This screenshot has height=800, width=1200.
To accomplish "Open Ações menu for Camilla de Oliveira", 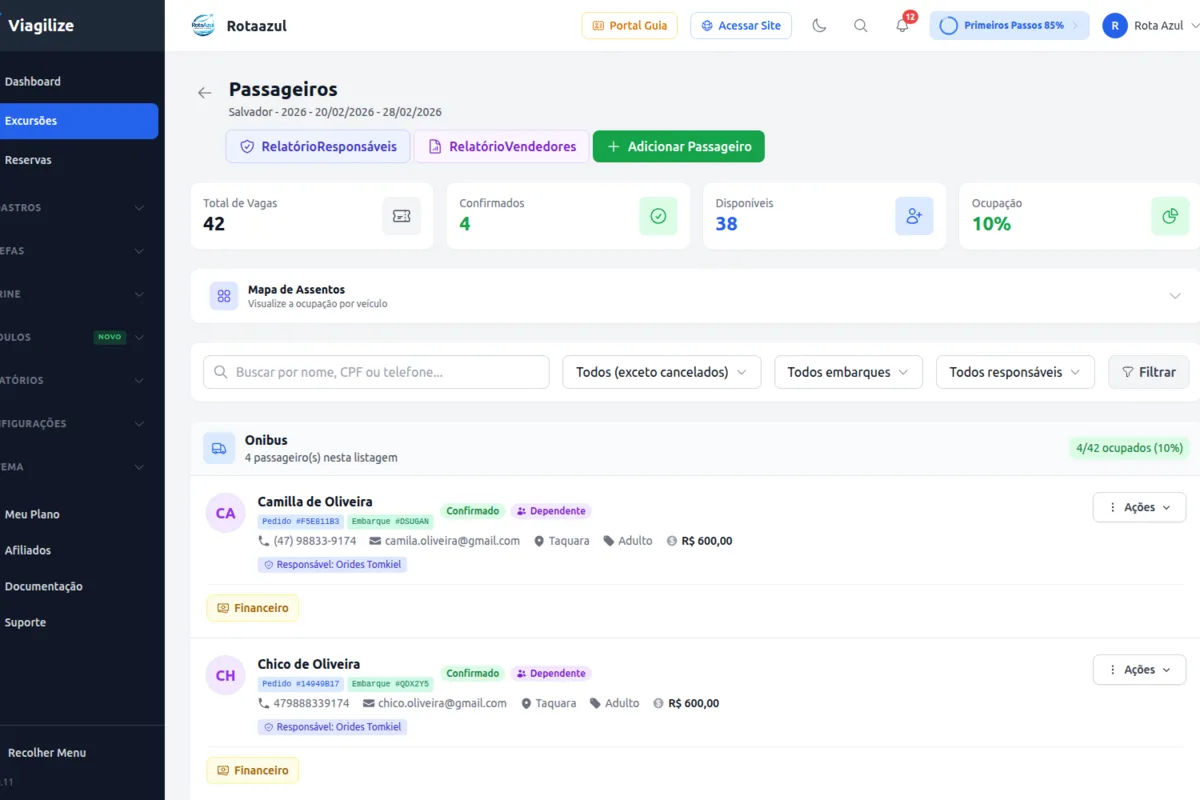I will tap(1139, 507).
